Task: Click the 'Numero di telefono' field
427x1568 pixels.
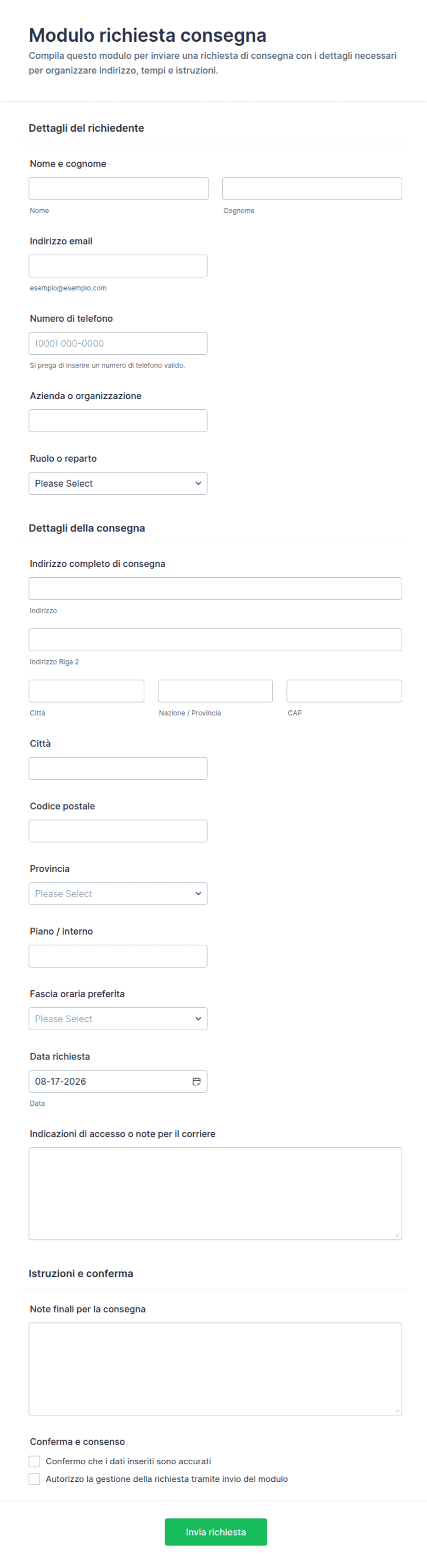Action: [x=118, y=343]
